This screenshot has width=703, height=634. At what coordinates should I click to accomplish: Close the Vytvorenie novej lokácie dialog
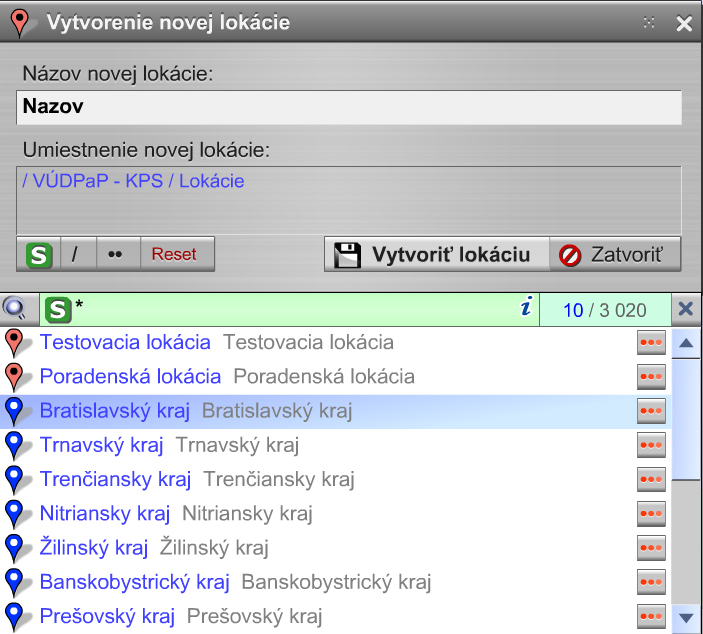point(684,23)
